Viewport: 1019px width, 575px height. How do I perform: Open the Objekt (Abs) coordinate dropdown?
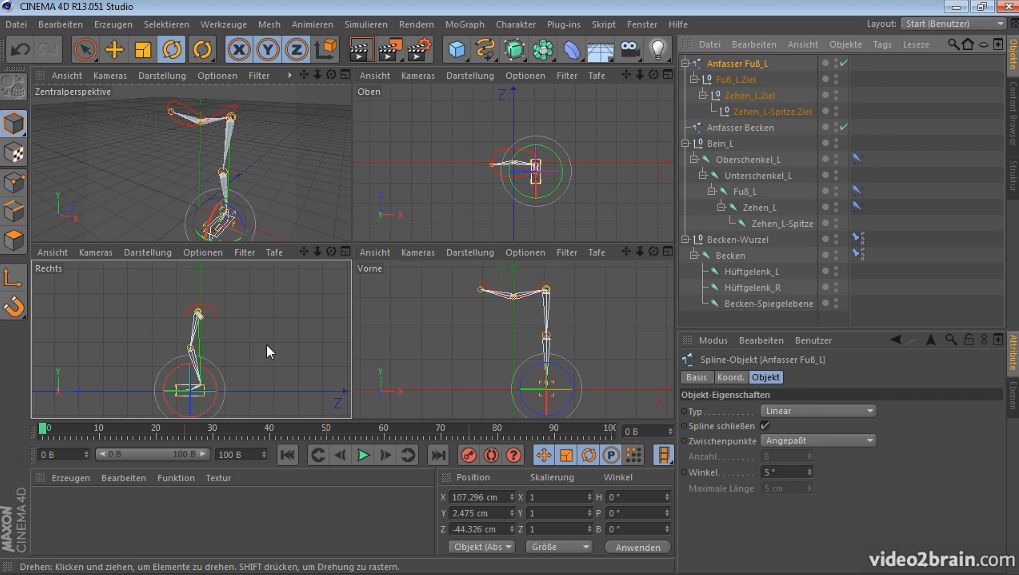(482, 547)
